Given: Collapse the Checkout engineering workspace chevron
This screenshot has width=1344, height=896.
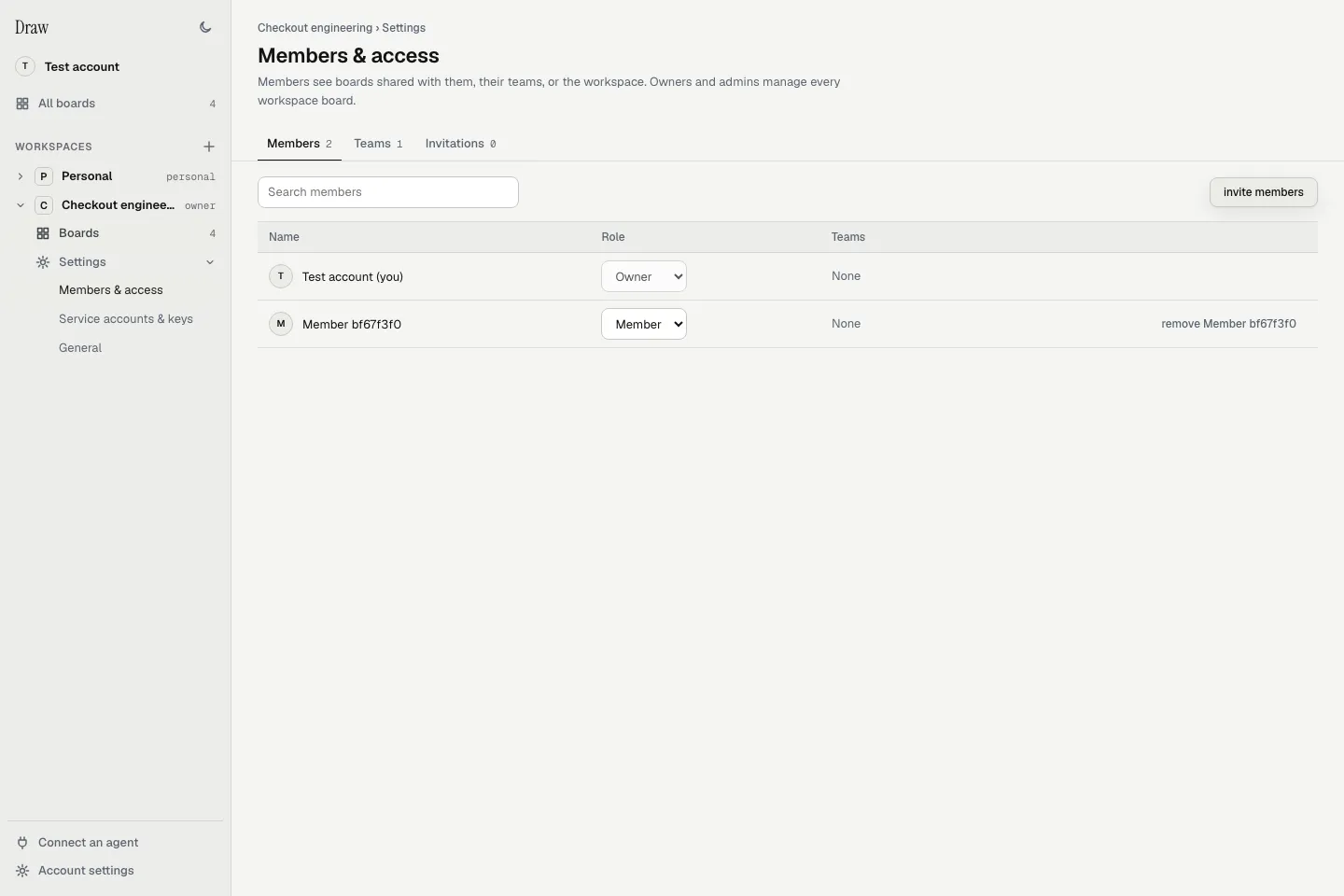Looking at the screenshot, I should [21, 205].
